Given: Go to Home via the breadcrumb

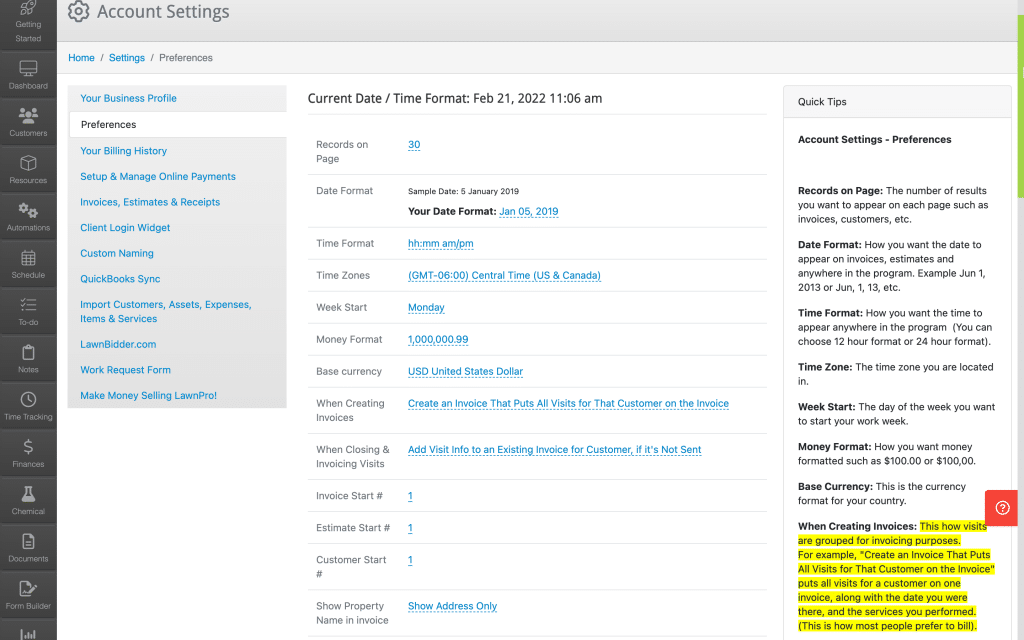Looking at the screenshot, I should tap(81, 57).
